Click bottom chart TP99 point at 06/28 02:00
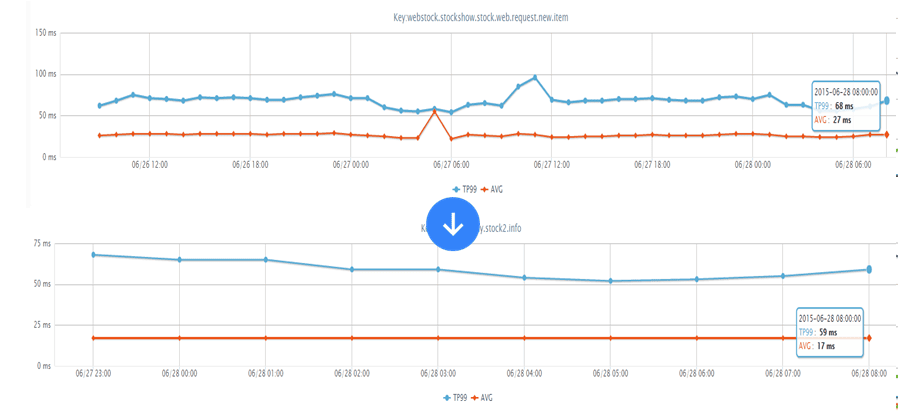The image size is (898, 412). coord(352,269)
